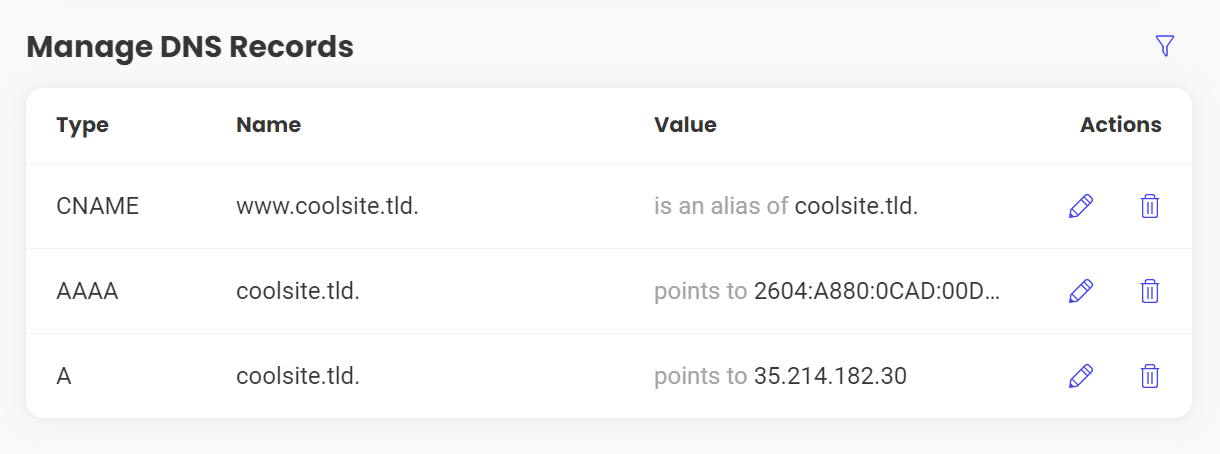Delete the A record trash icon

coord(1150,376)
